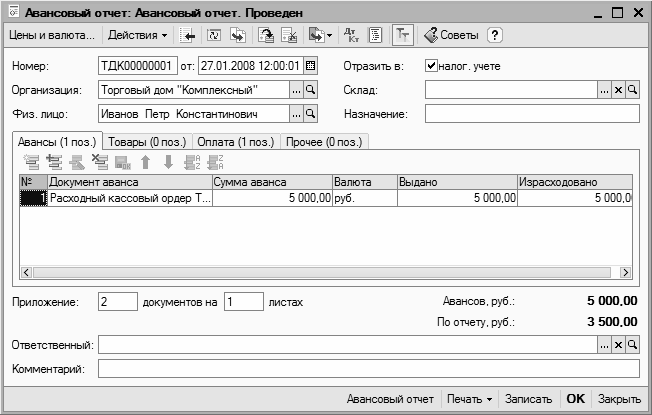Expand the Действия dropdown menu

[x=137, y=35]
